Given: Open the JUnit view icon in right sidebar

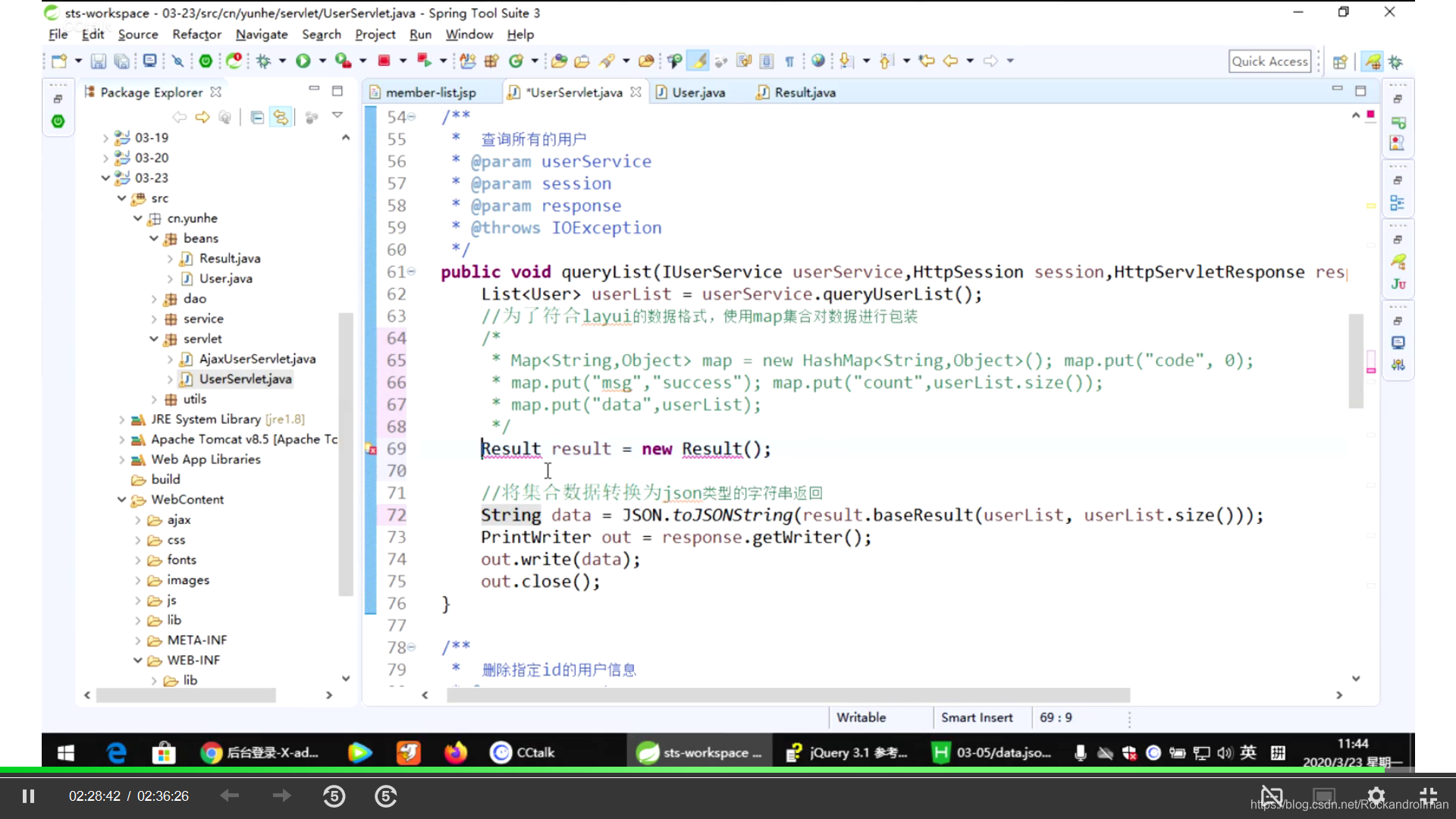Looking at the screenshot, I should click(1398, 284).
